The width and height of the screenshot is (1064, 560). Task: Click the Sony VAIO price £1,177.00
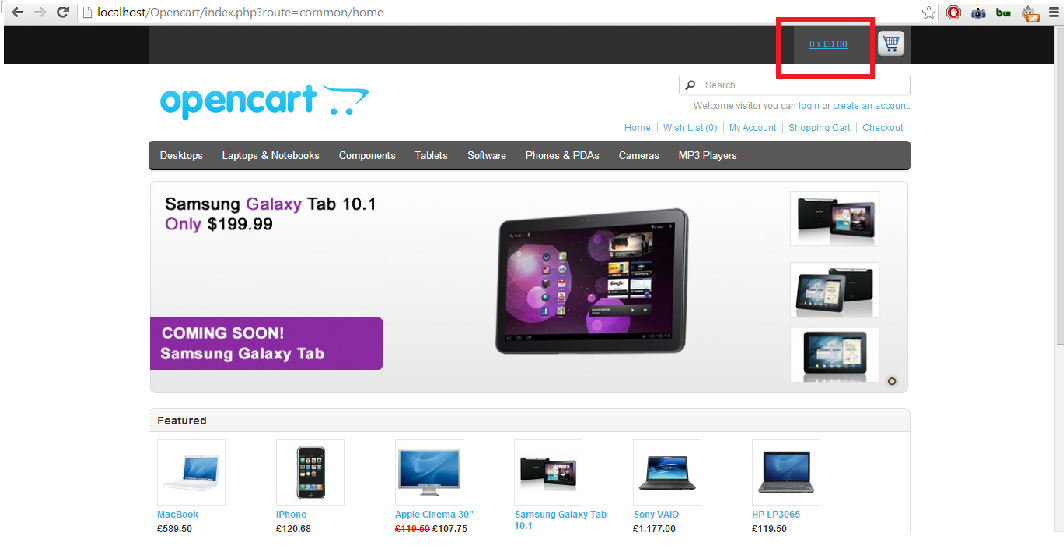point(654,529)
